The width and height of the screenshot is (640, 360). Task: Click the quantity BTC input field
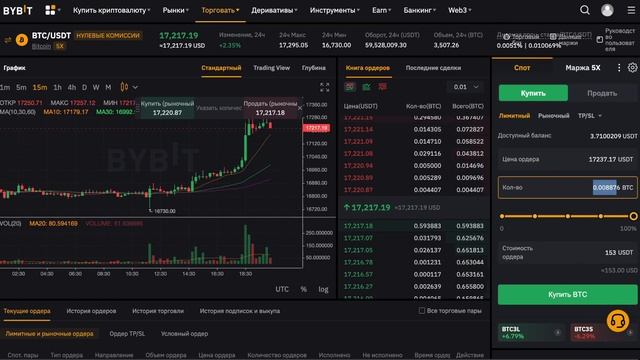point(567,188)
